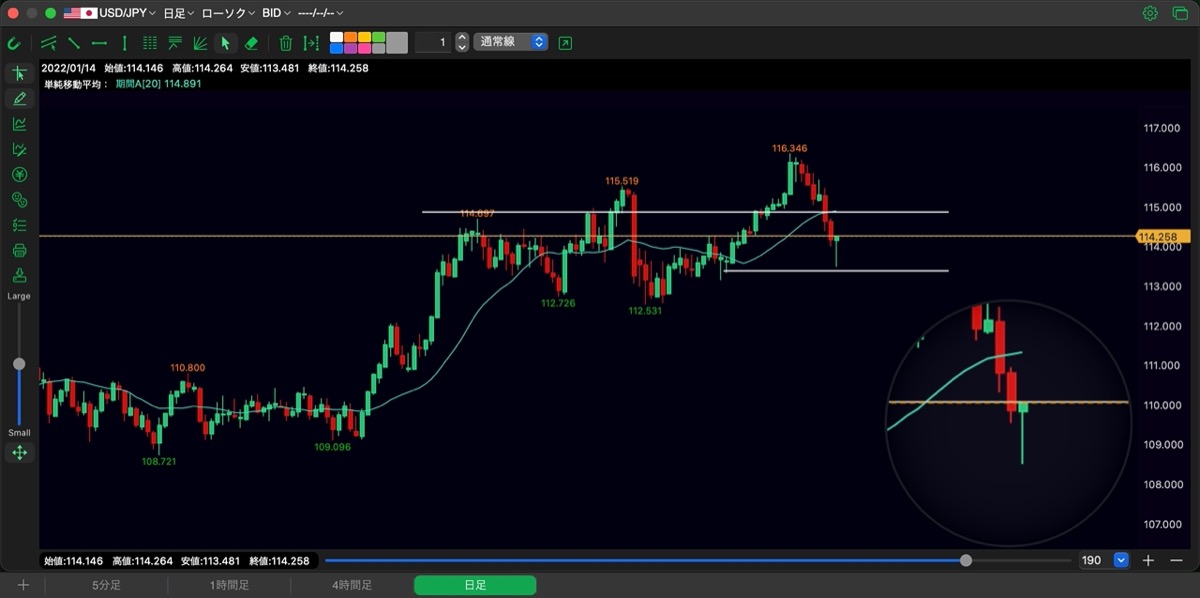Switch to the 4時間足 tab
The image size is (1200, 598).
(352, 585)
